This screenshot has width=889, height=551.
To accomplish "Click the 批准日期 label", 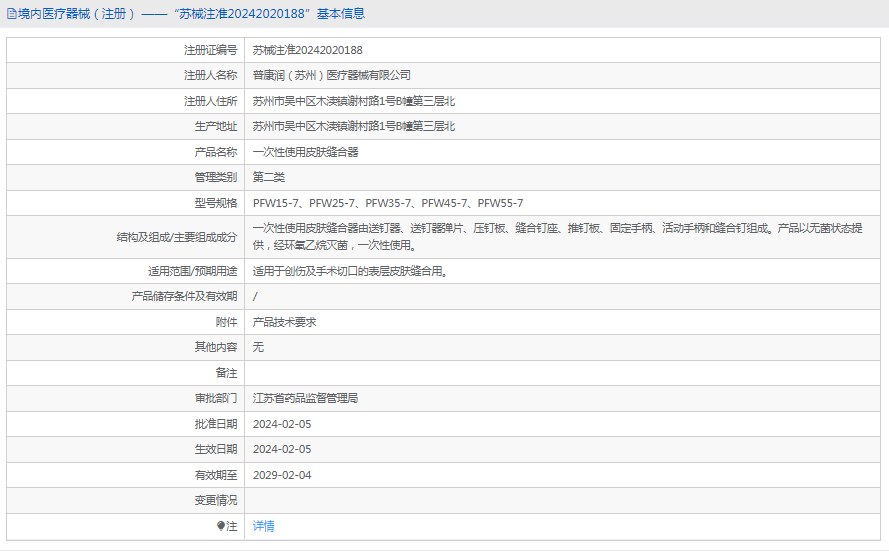I will coord(216,424).
